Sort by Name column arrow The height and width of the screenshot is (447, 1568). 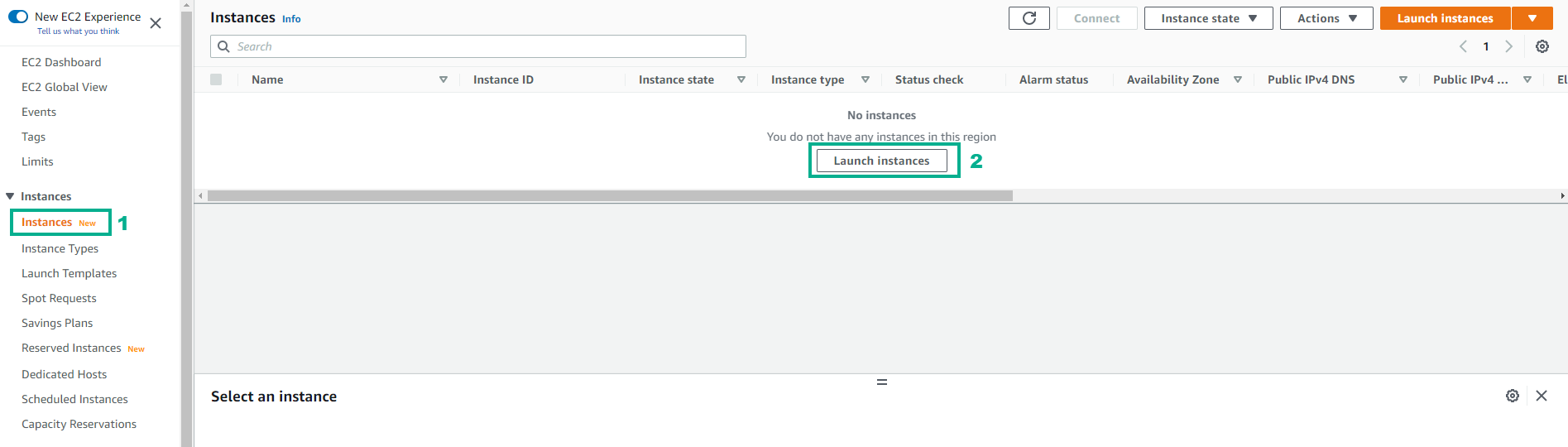point(444,79)
